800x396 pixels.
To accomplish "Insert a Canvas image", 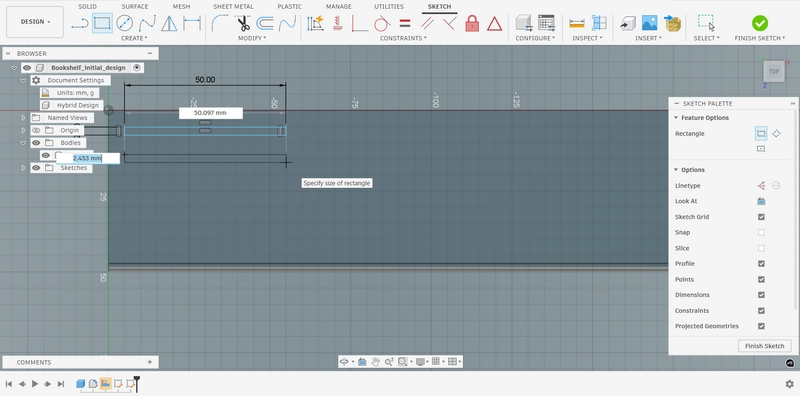I will click(649, 23).
